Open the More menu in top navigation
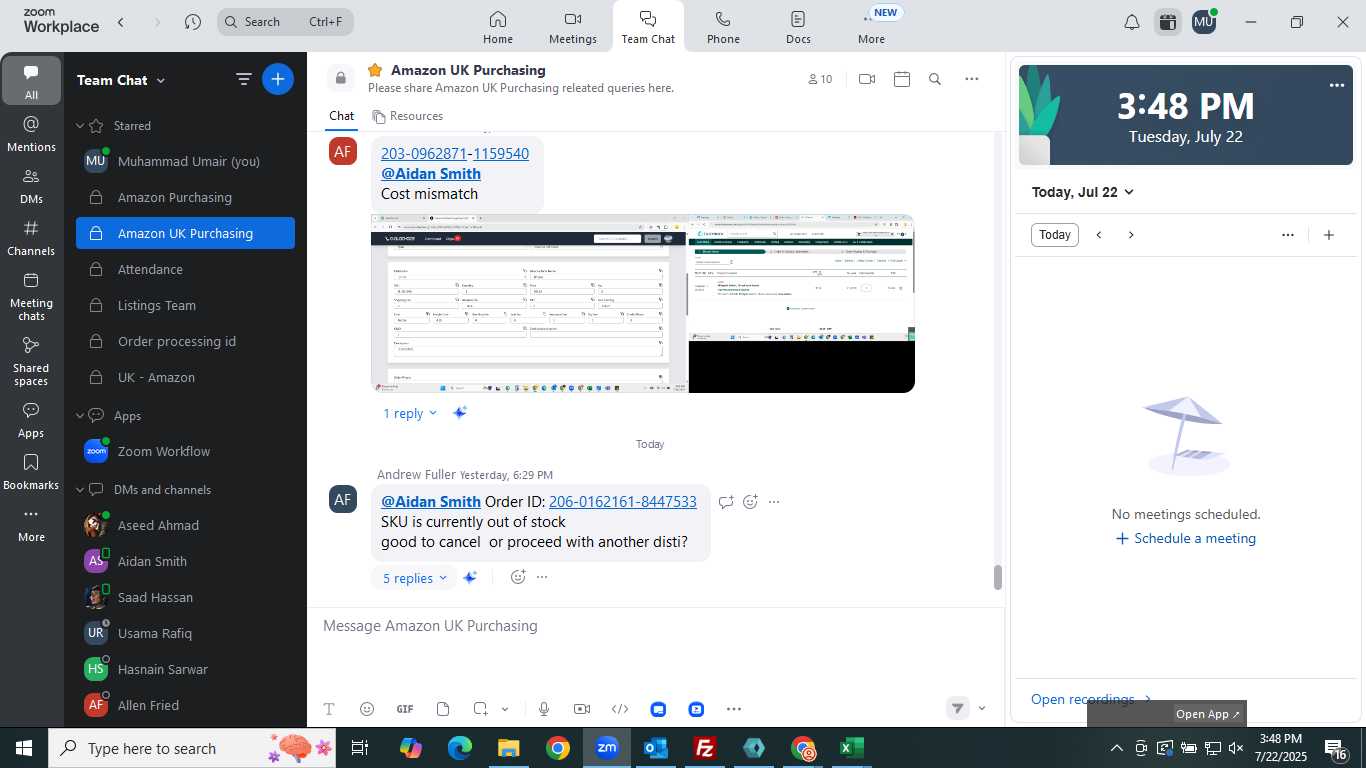Viewport: 1366px width, 768px height. tap(871, 27)
